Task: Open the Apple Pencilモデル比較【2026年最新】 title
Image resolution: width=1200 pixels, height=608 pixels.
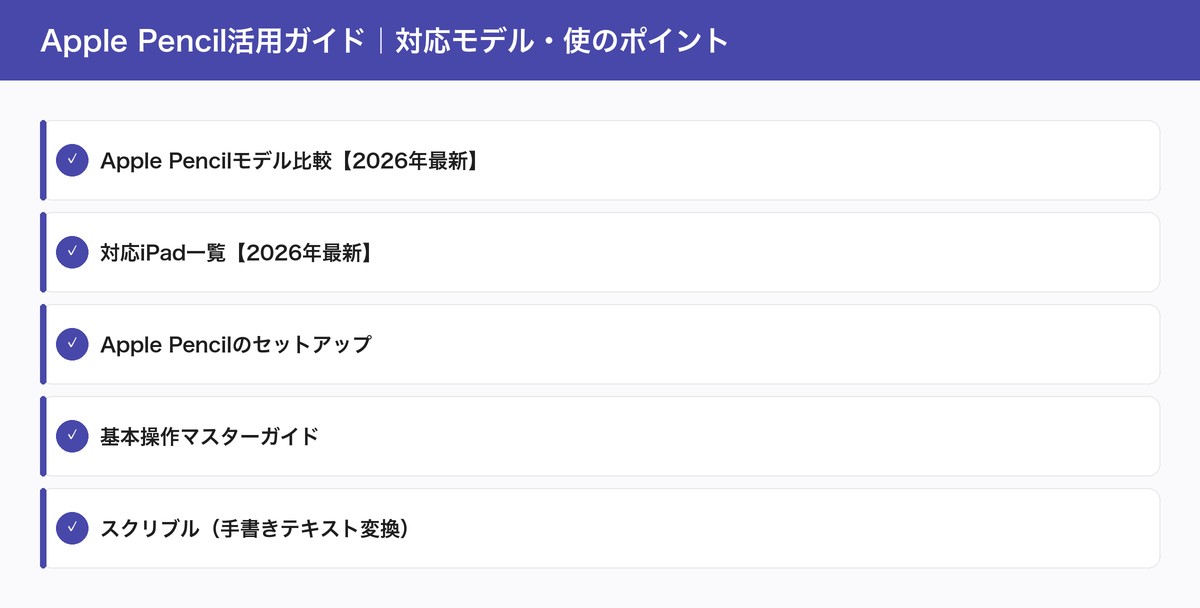Action: pos(290,160)
